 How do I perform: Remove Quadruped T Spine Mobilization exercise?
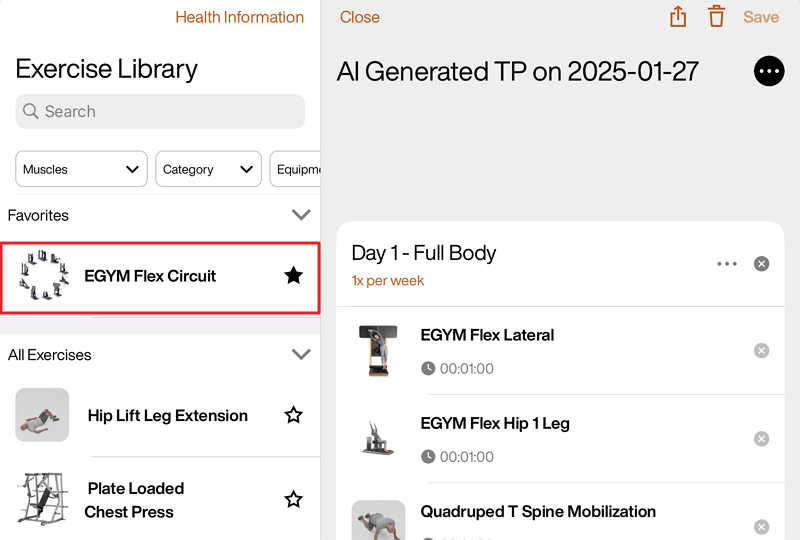point(761,526)
